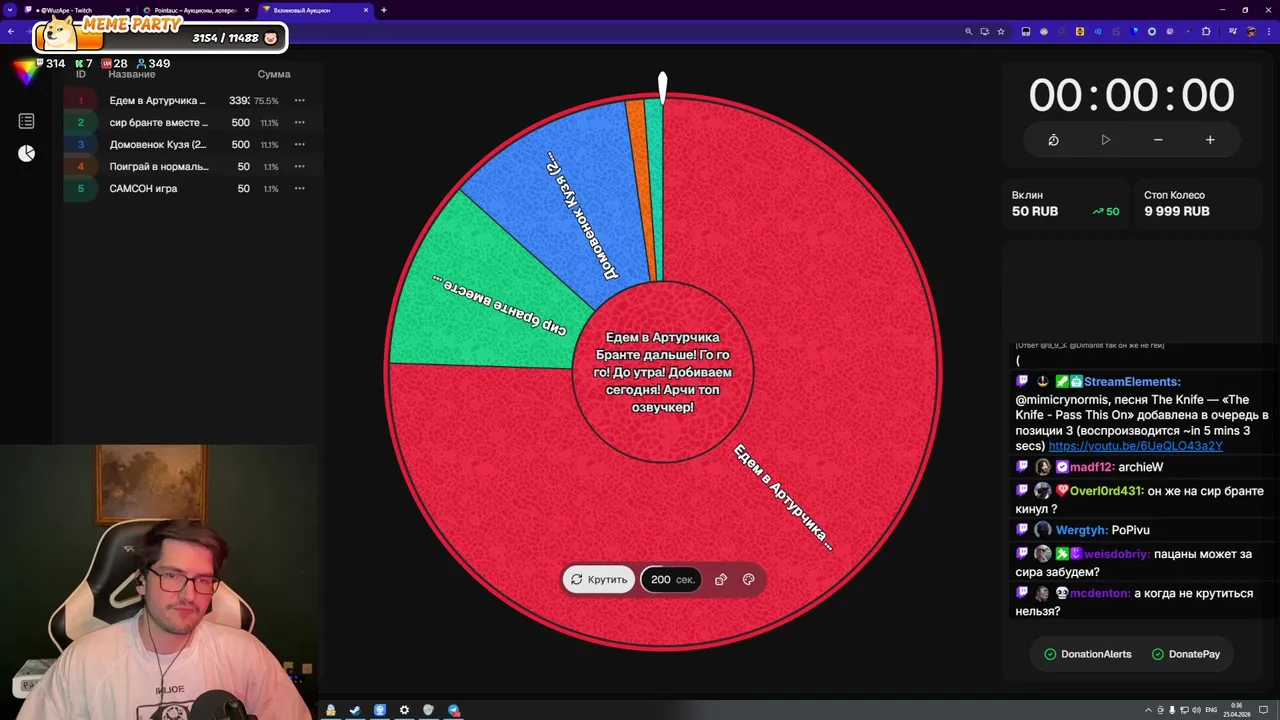Click StreamElements username in chat
Image resolution: width=1280 pixels, height=720 pixels.
pos(1132,381)
